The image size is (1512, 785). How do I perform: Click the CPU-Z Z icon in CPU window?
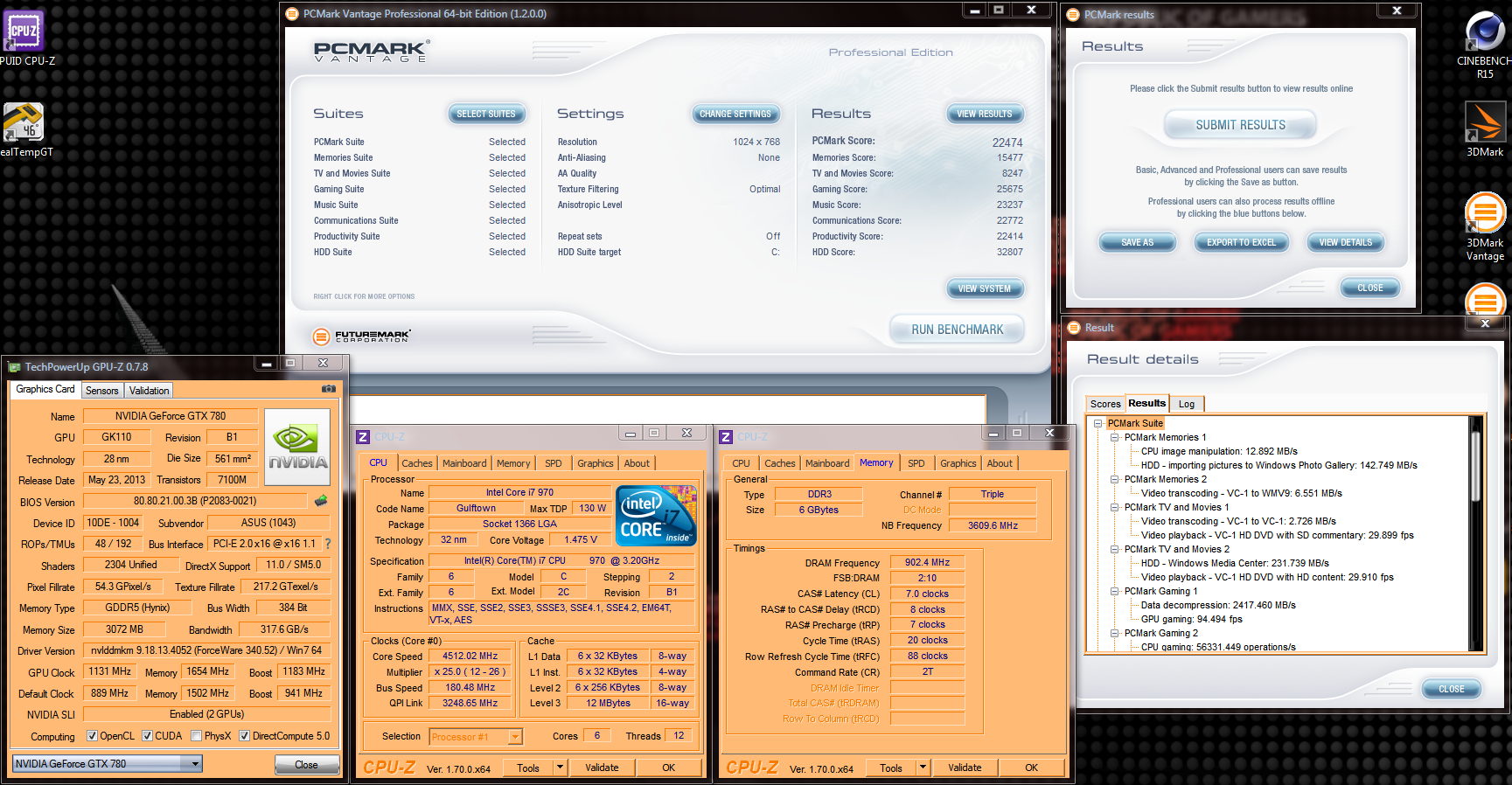(x=363, y=437)
